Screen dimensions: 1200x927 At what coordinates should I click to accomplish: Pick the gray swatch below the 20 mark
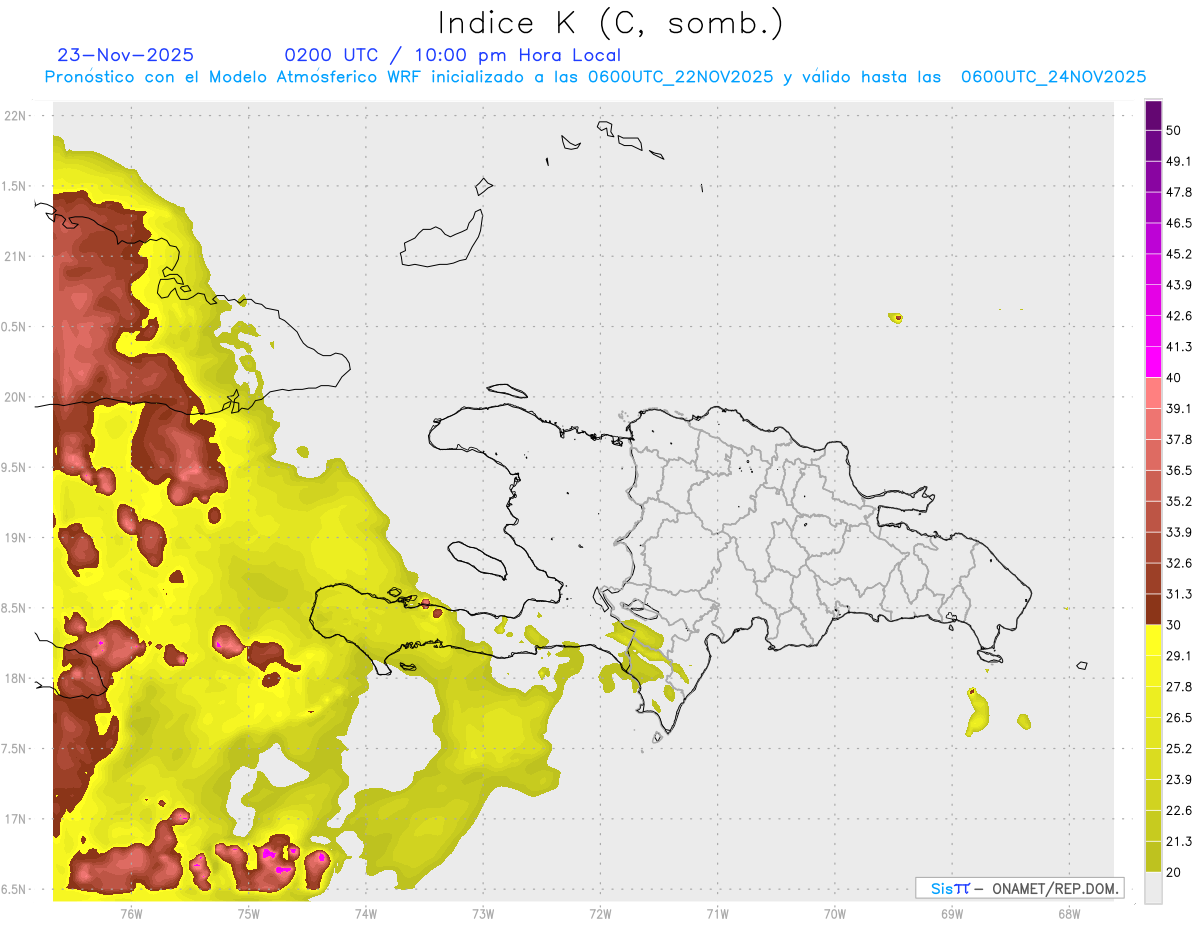[x=1153, y=888]
